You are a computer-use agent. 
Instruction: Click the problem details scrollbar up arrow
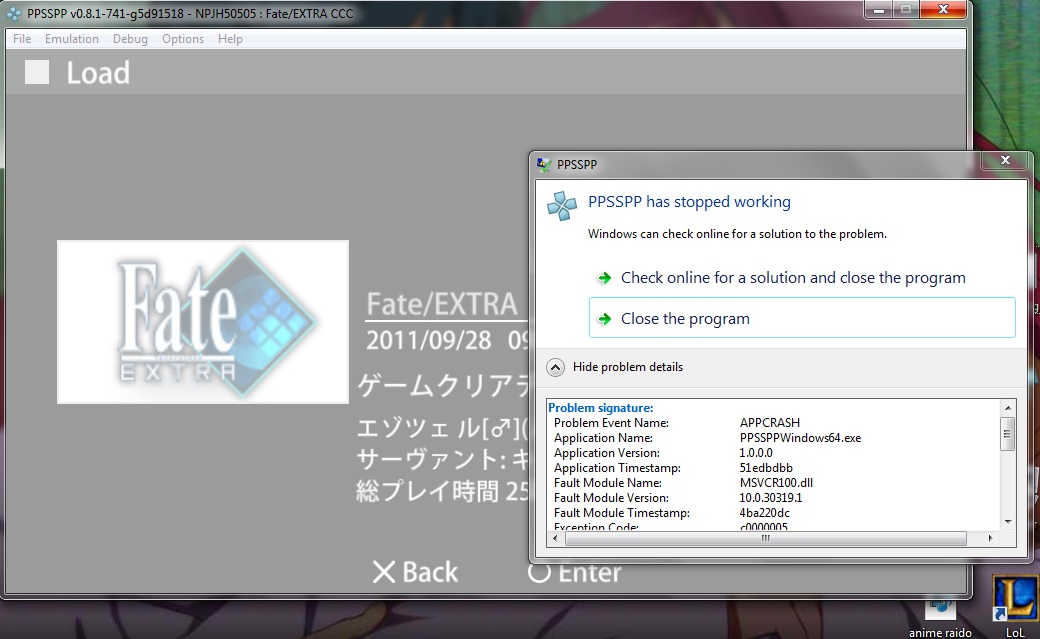click(x=1008, y=408)
